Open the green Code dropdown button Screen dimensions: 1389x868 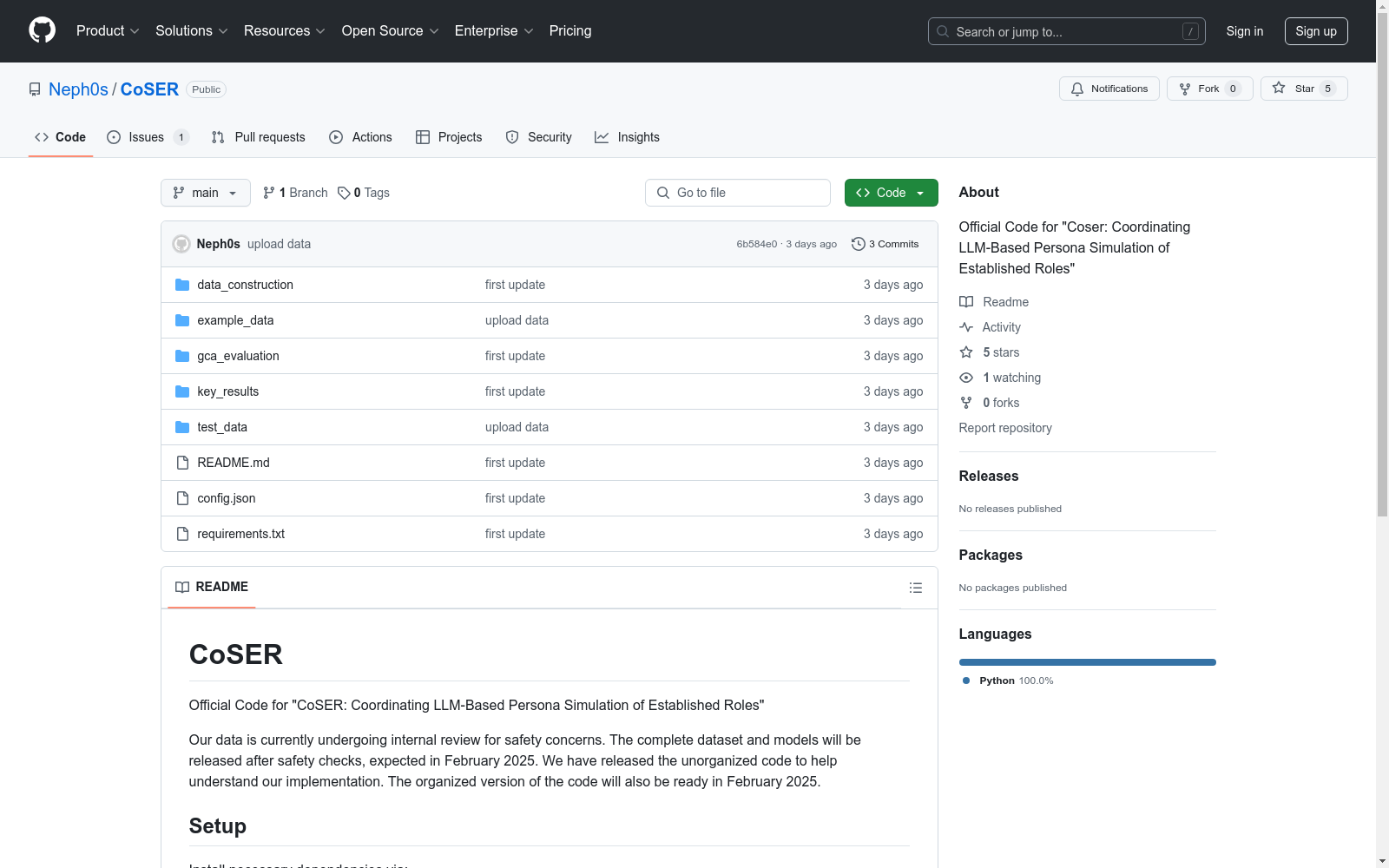(x=891, y=193)
